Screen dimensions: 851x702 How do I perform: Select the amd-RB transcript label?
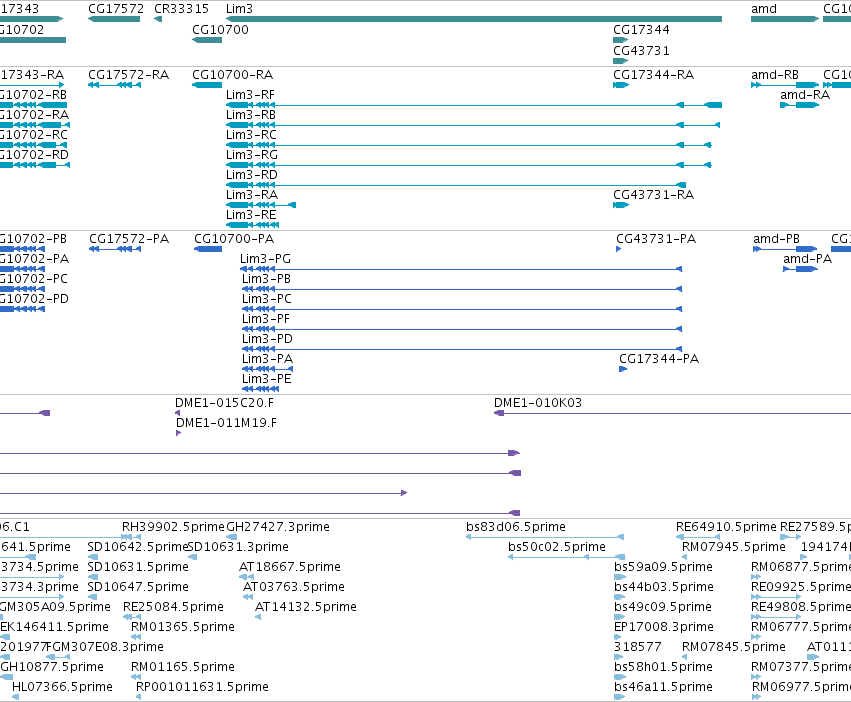(x=774, y=74)
